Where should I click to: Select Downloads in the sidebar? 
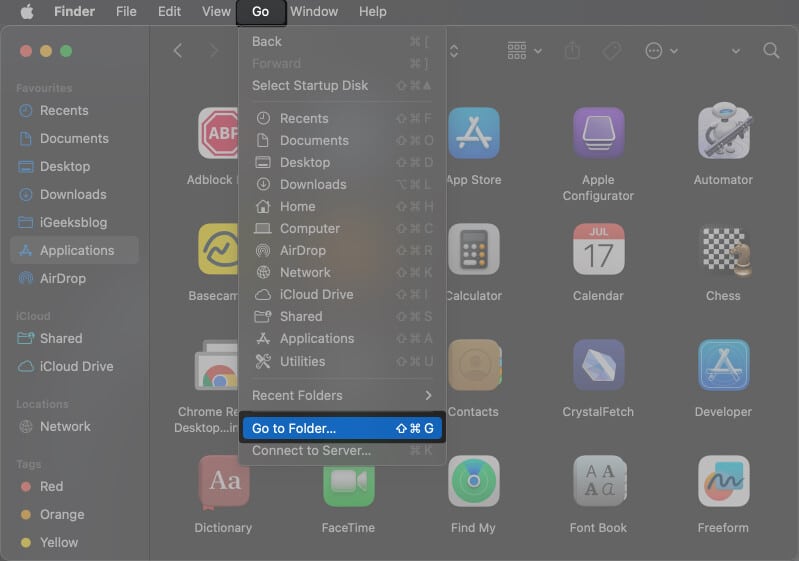pyautogui.click(x=74, y=195)
